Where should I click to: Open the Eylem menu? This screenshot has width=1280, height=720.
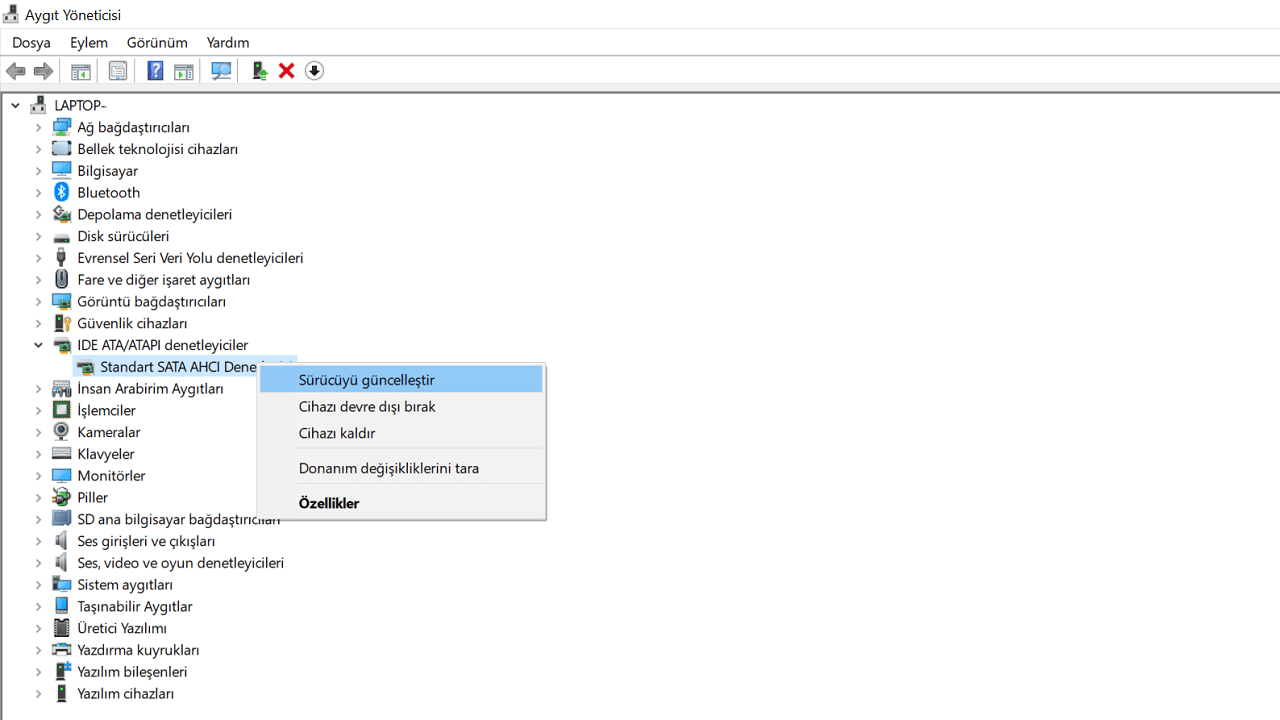[x=88, y=42]
